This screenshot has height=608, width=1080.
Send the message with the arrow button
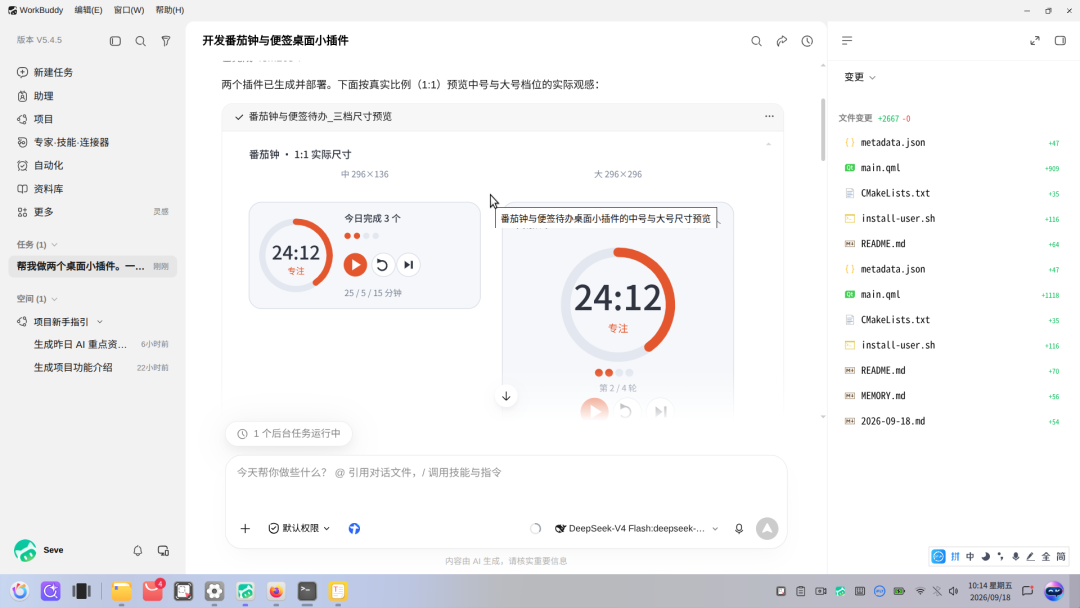coord(767,529)
